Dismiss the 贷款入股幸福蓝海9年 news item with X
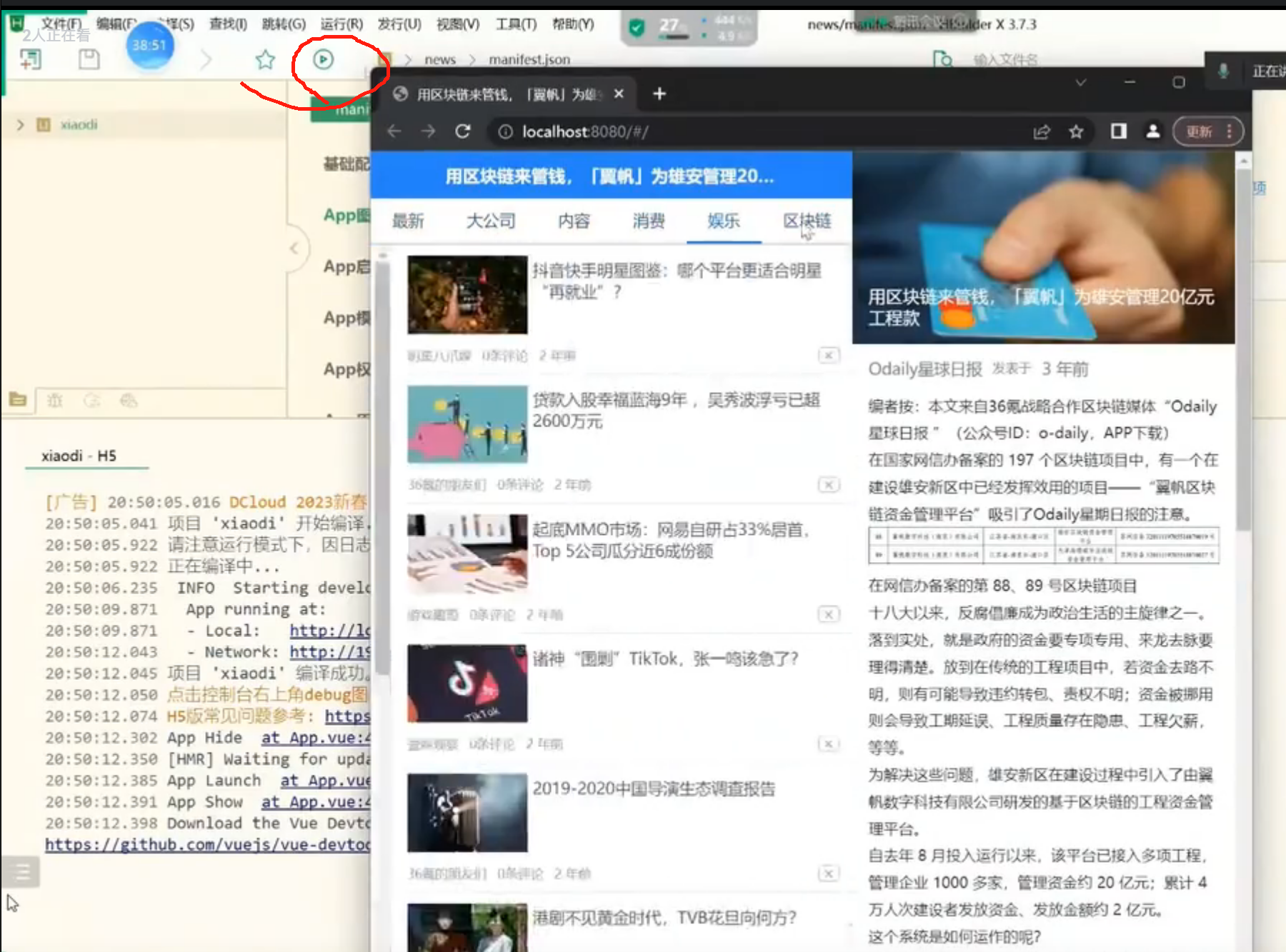Viewport: 1286px width, 952px height. (x=828, y=485)
